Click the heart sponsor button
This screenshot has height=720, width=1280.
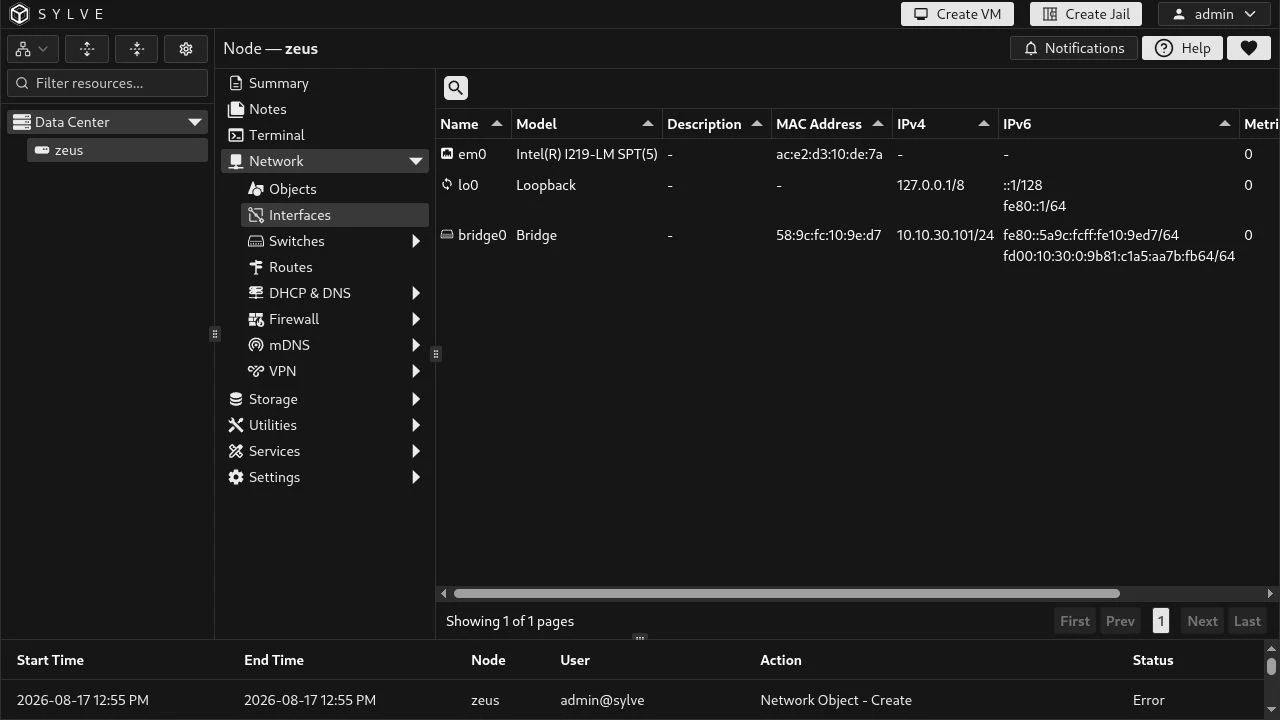coord(1248,48)
